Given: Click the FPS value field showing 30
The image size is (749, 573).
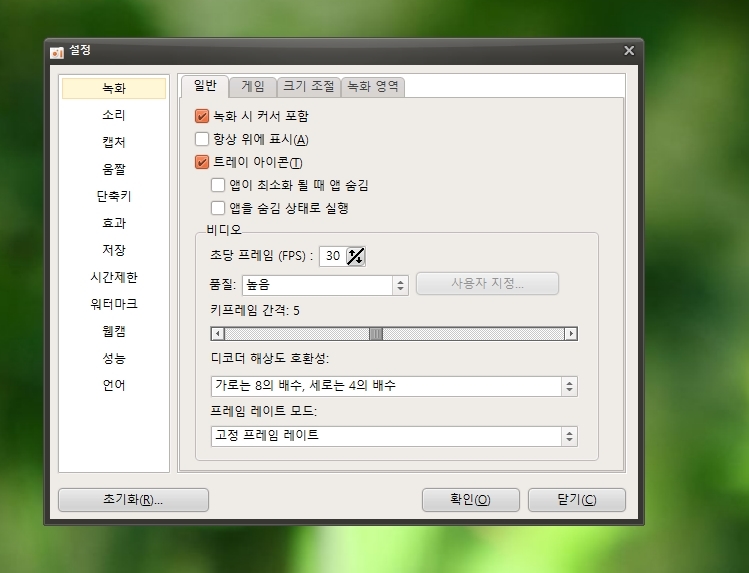Looking at the screenshot, I should tap(333, 256).
